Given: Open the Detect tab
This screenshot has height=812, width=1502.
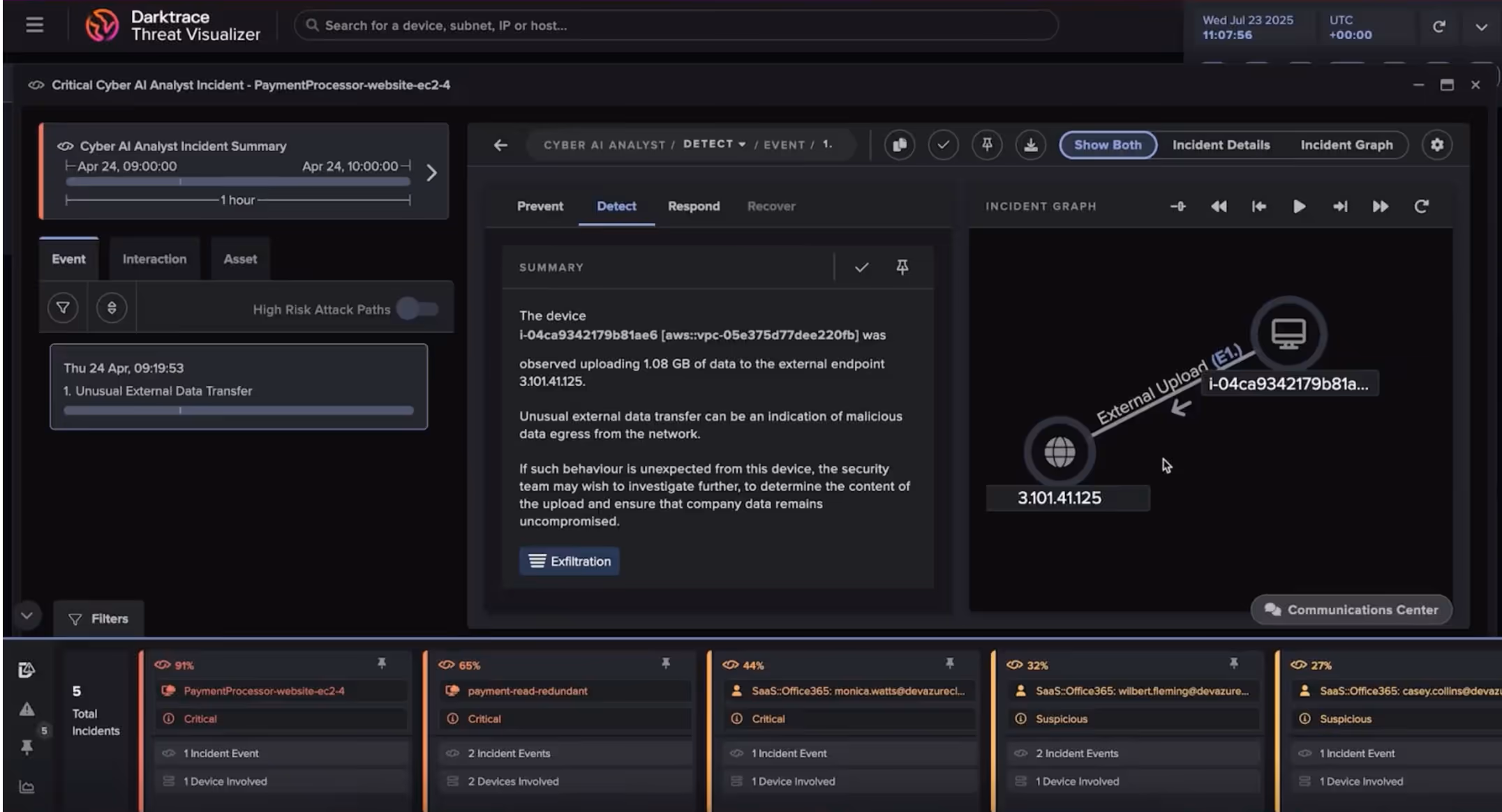Looking at the screenshot, I should 616,206.
